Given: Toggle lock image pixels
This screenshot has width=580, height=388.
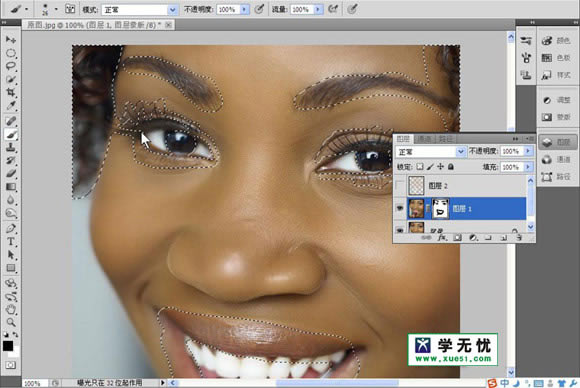Looking at the screenshot, I should pos(430,167).
